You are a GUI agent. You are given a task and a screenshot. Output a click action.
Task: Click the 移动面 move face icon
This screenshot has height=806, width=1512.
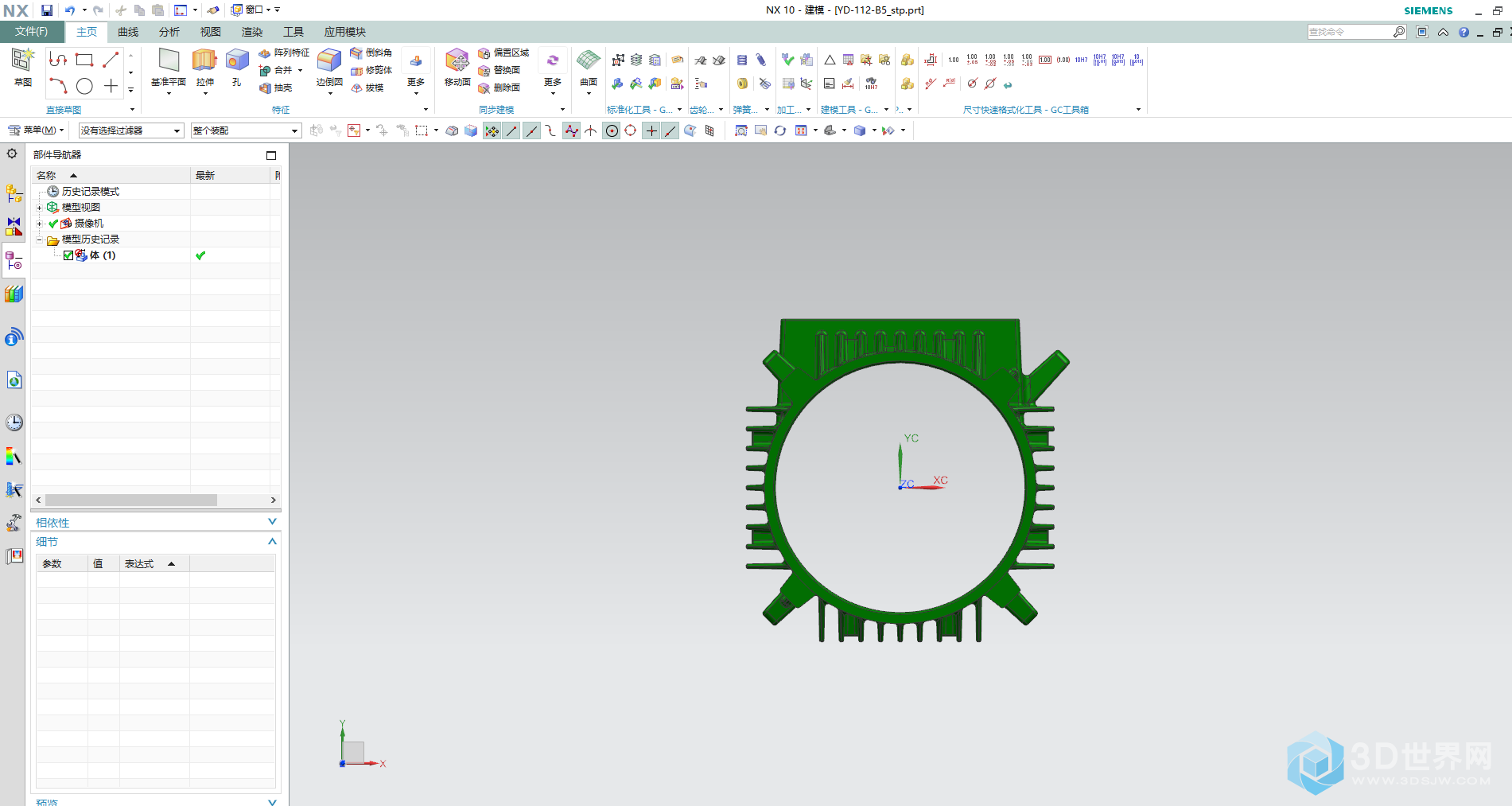click(x=457, y=60)
